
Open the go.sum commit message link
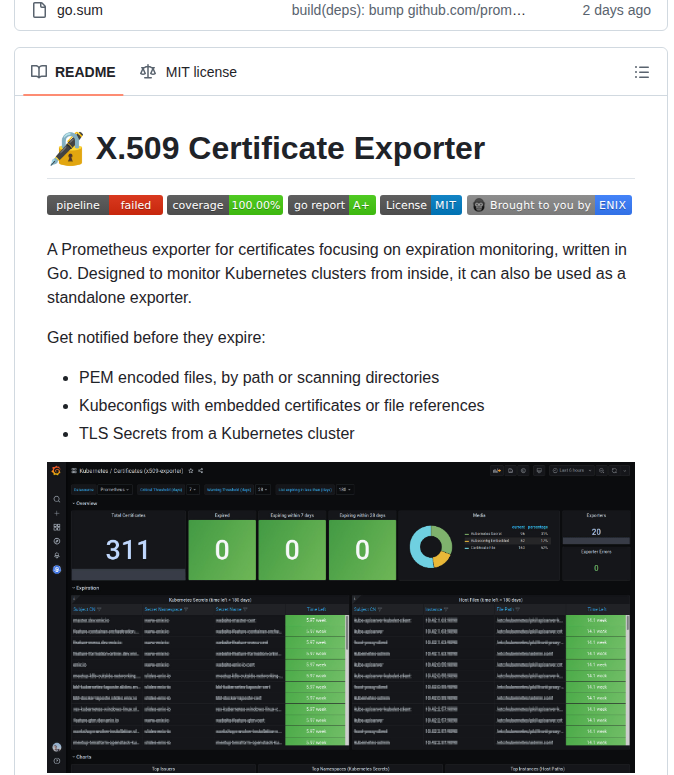(408, 10)
